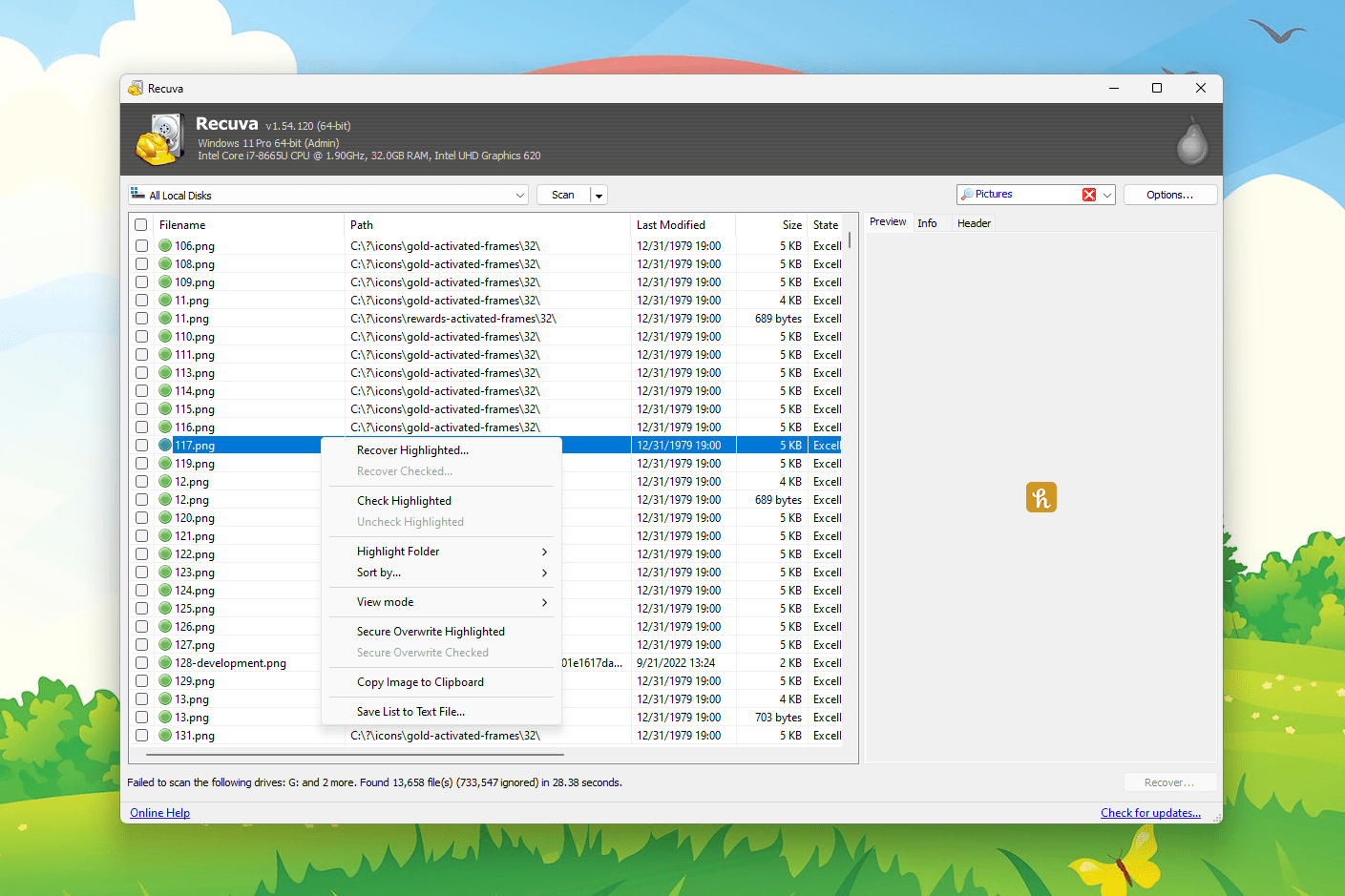This screenshot has width=1345, height=896.
Task: Click the magnifier icon in the filter box
Action: (x=969, y=194)
